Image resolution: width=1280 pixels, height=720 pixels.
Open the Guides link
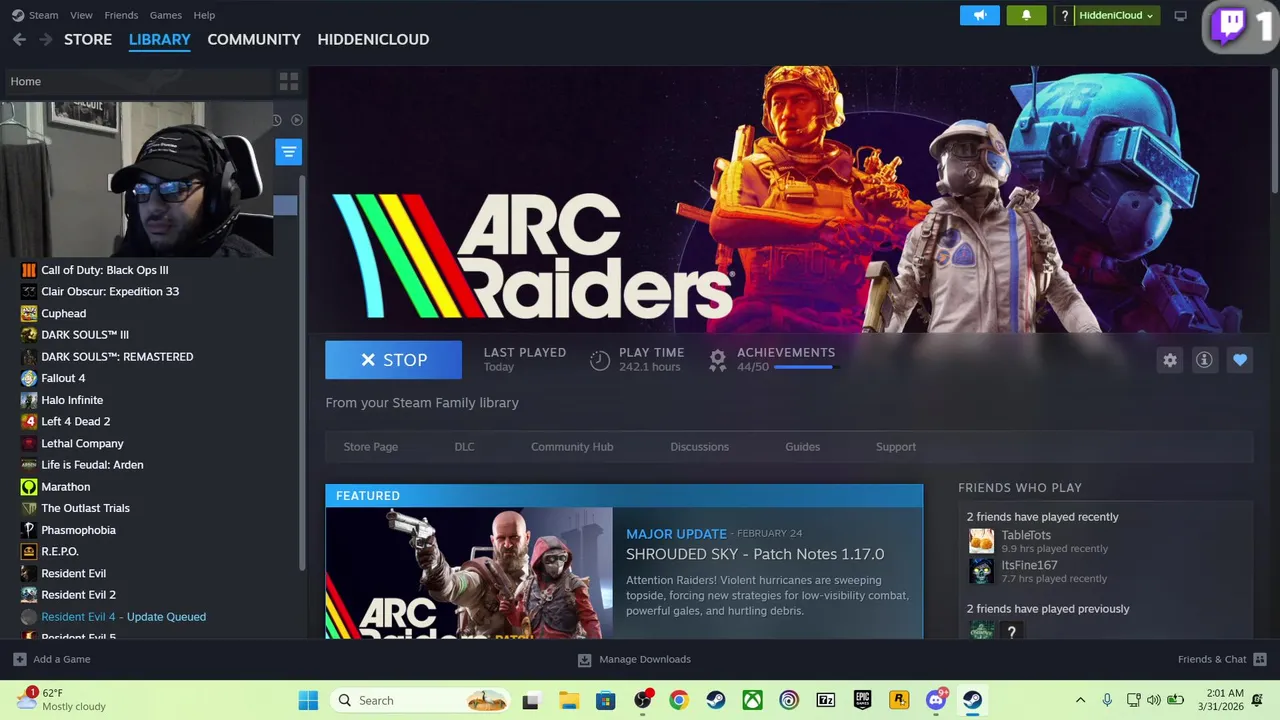tap(802, 447)
